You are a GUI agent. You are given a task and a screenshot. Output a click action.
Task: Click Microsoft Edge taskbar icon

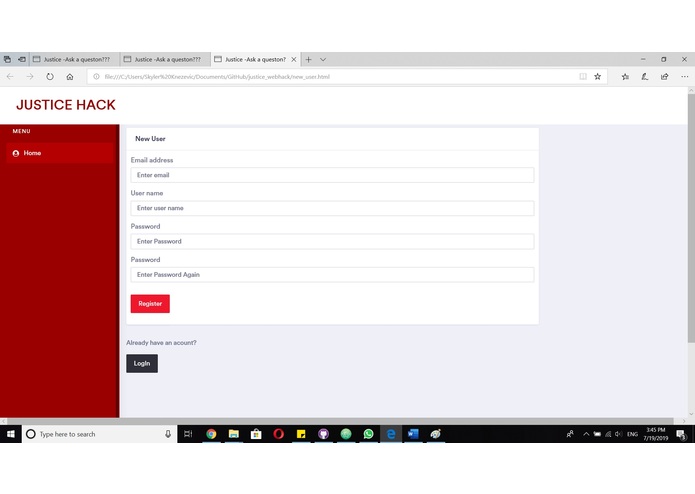pos(391,434)
